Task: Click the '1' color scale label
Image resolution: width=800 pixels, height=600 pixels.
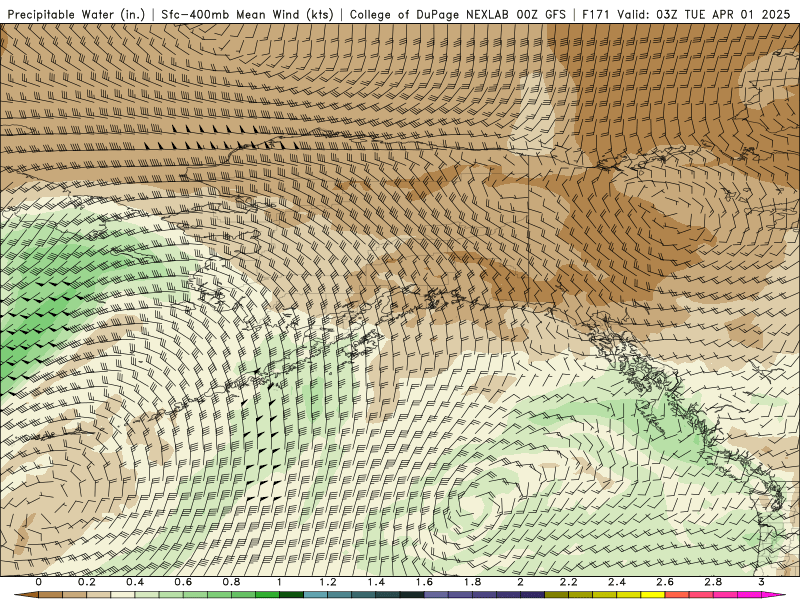Action: pyautogui.click(x=279, y=582)
